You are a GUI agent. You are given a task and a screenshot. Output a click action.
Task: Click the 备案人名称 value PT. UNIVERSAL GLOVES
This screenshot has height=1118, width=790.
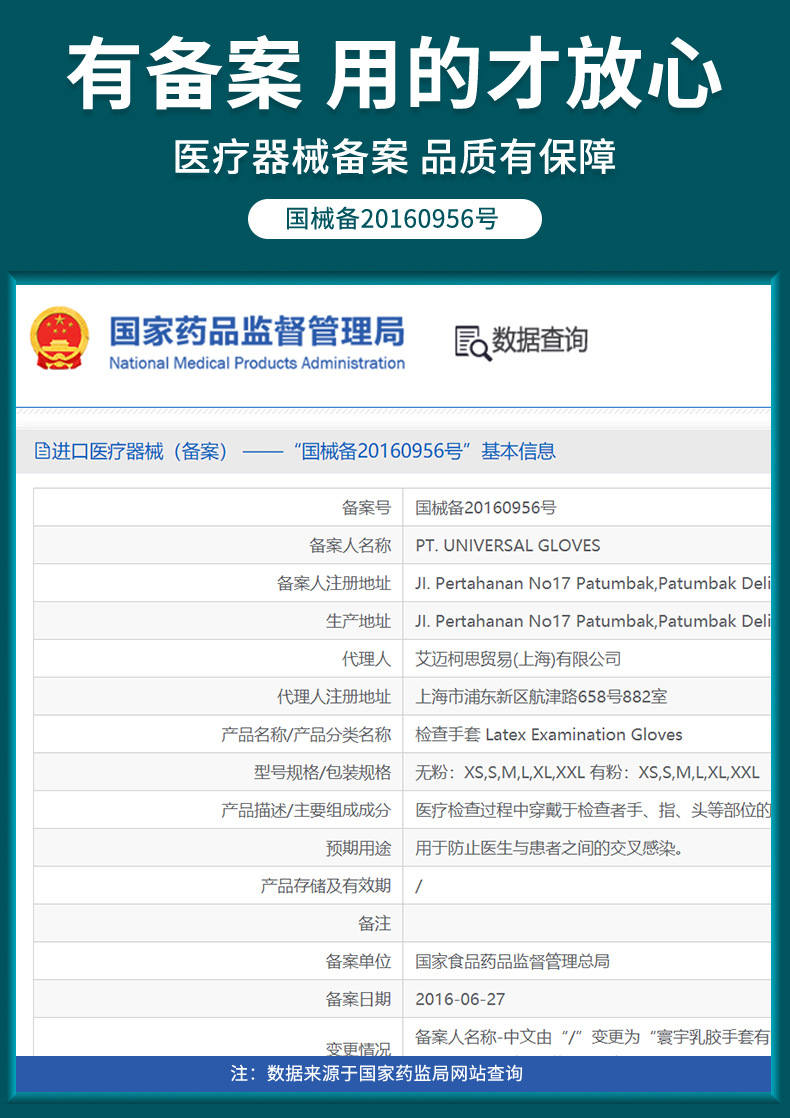click(508, 545)
